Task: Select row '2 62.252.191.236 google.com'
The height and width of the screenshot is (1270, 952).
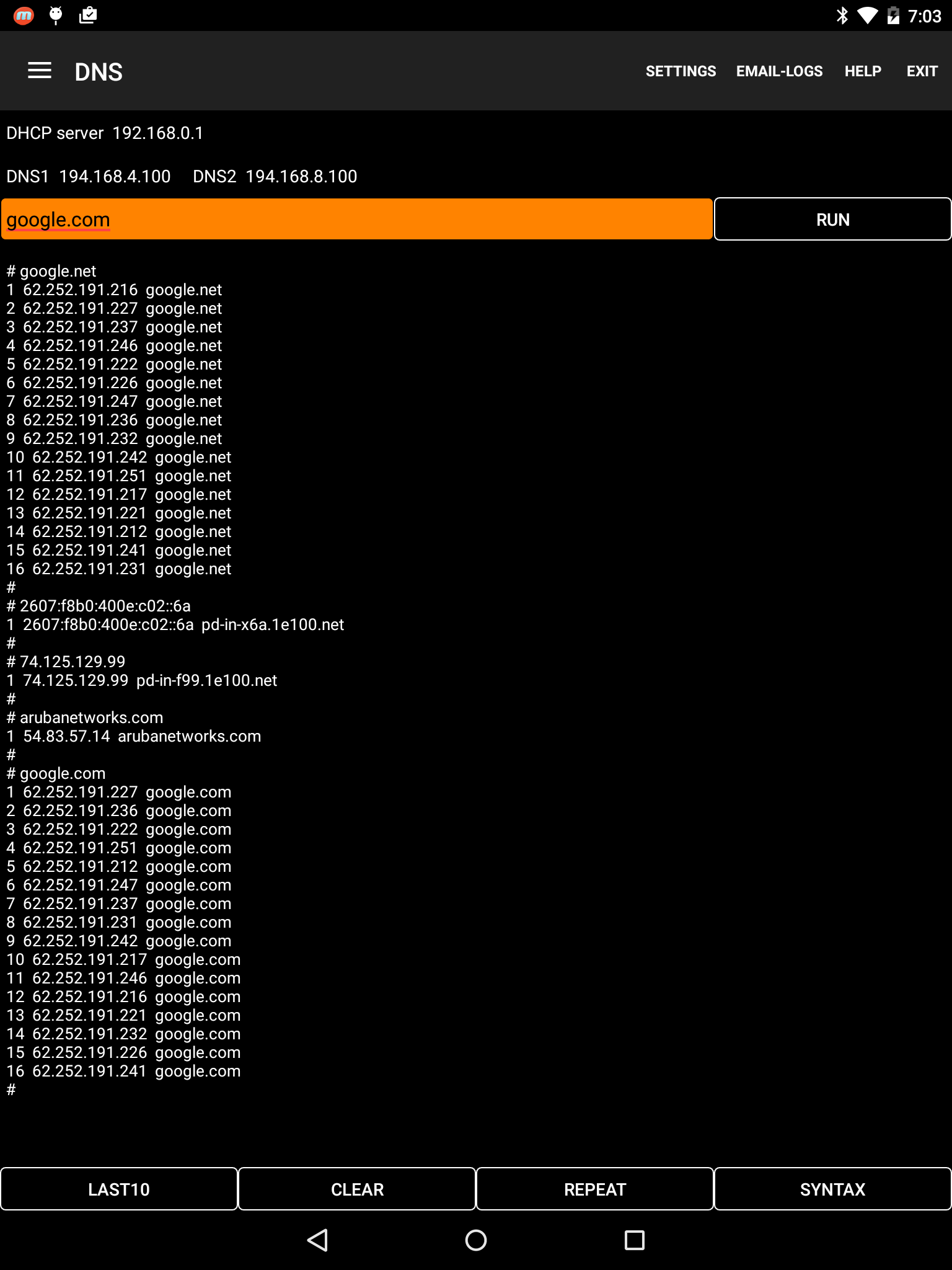Action: [119, 810]
